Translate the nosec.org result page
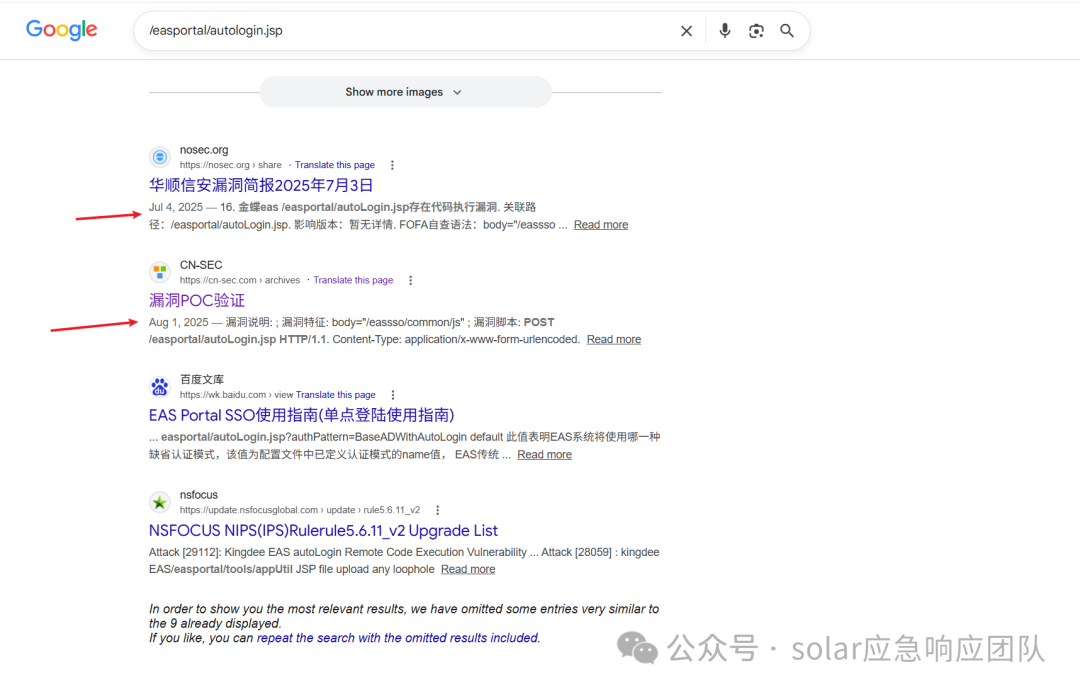 [335, 165]
